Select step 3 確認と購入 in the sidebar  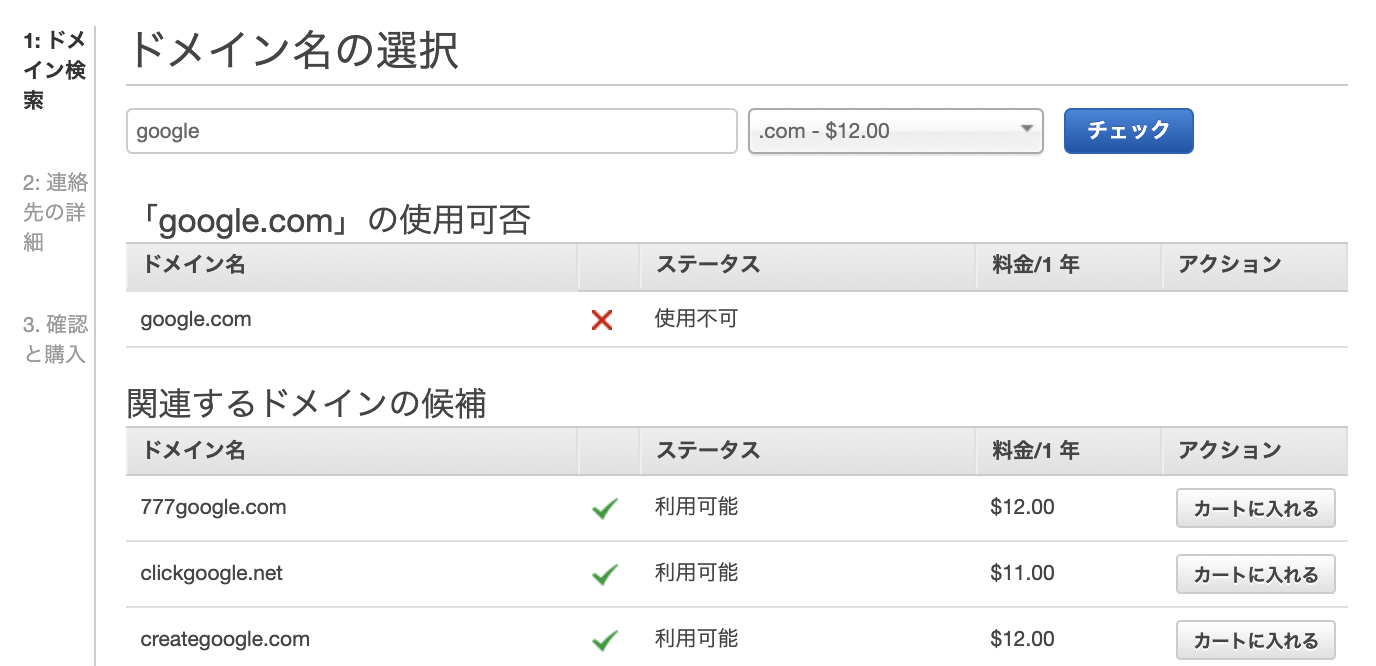tap(56, 339)
